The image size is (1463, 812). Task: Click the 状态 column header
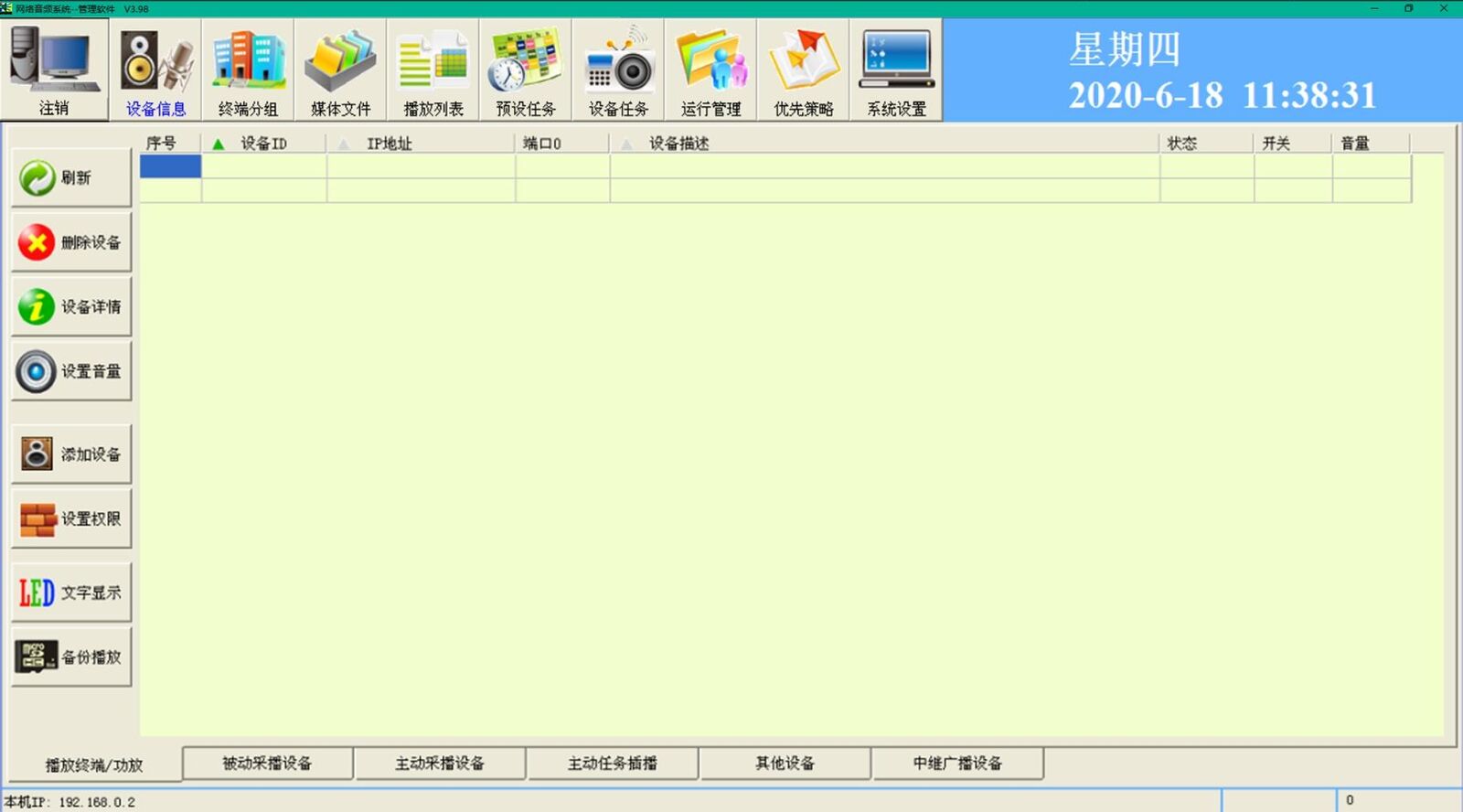click(1207, 144)
